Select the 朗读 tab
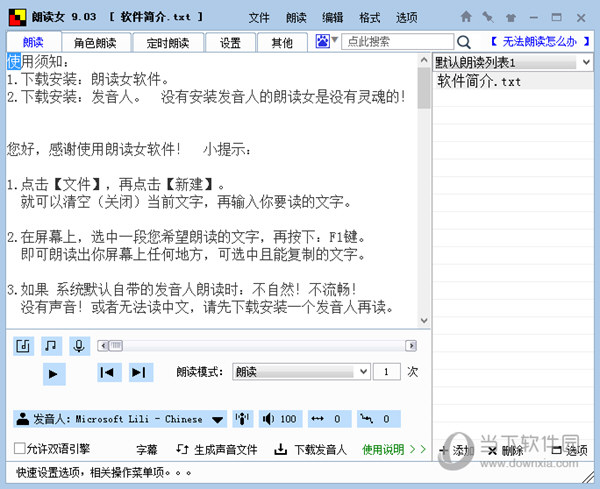This screenshot has width=600, height=489. (34, 42)
